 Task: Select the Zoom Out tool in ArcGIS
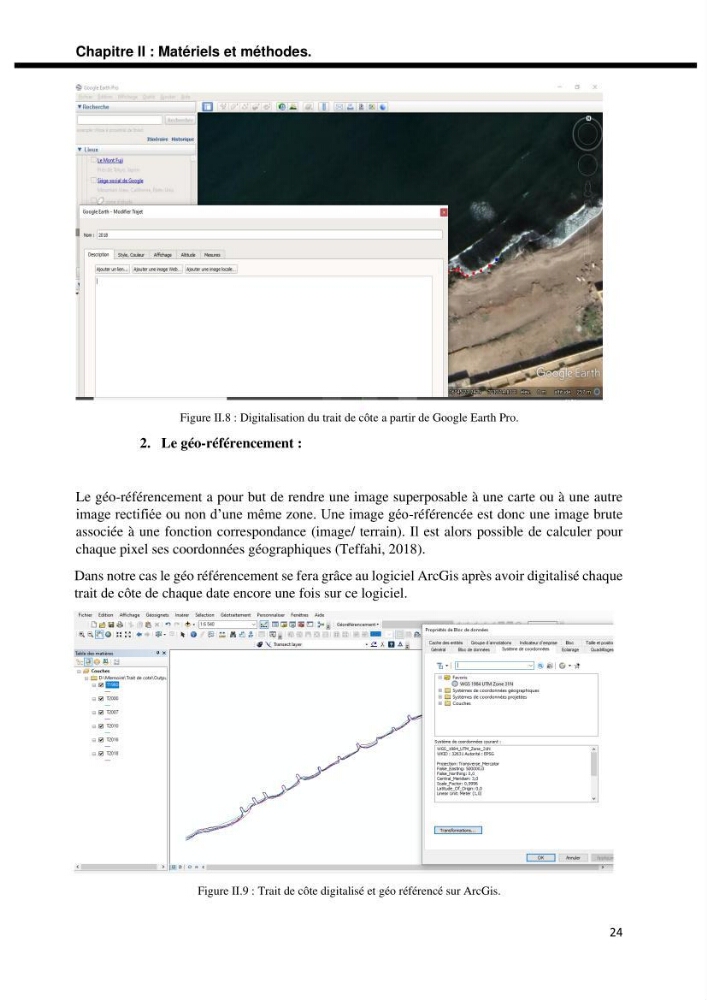click(x=90, y=635)
